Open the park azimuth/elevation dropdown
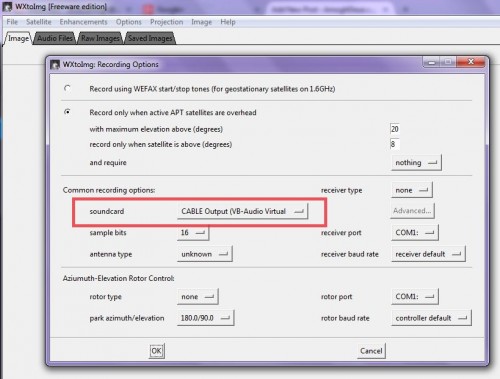 [205, 318]
